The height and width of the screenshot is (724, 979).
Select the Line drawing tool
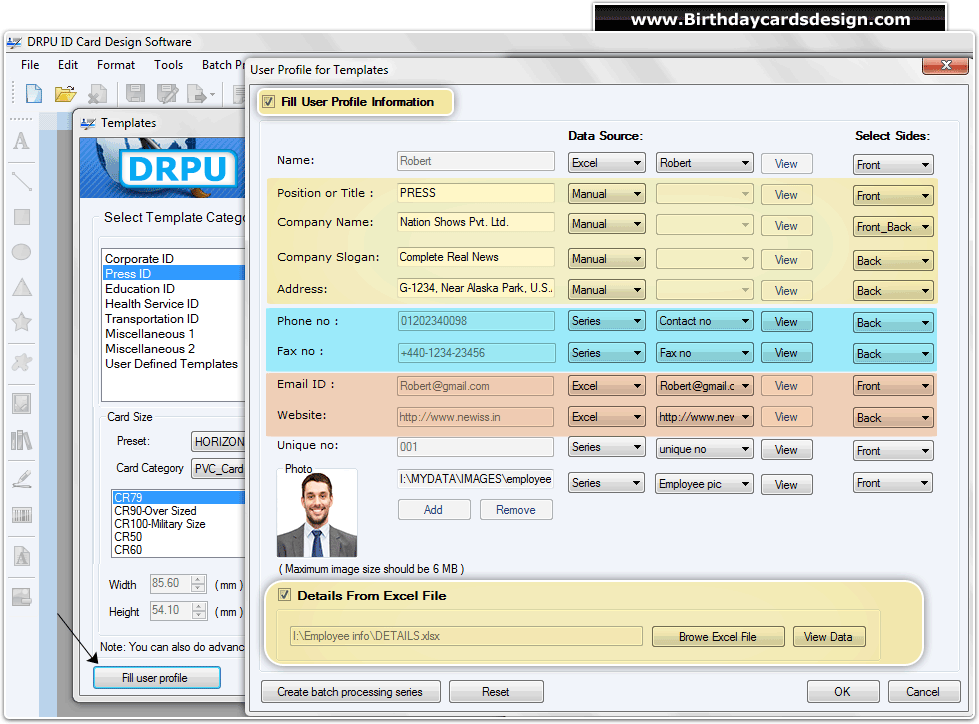[21, 181]
